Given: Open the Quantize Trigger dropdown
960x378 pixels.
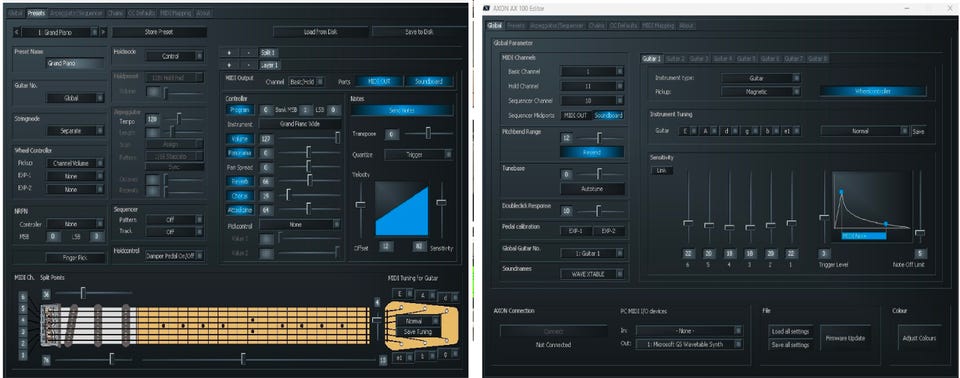Looking at the screenshot, I should point(419,155).
